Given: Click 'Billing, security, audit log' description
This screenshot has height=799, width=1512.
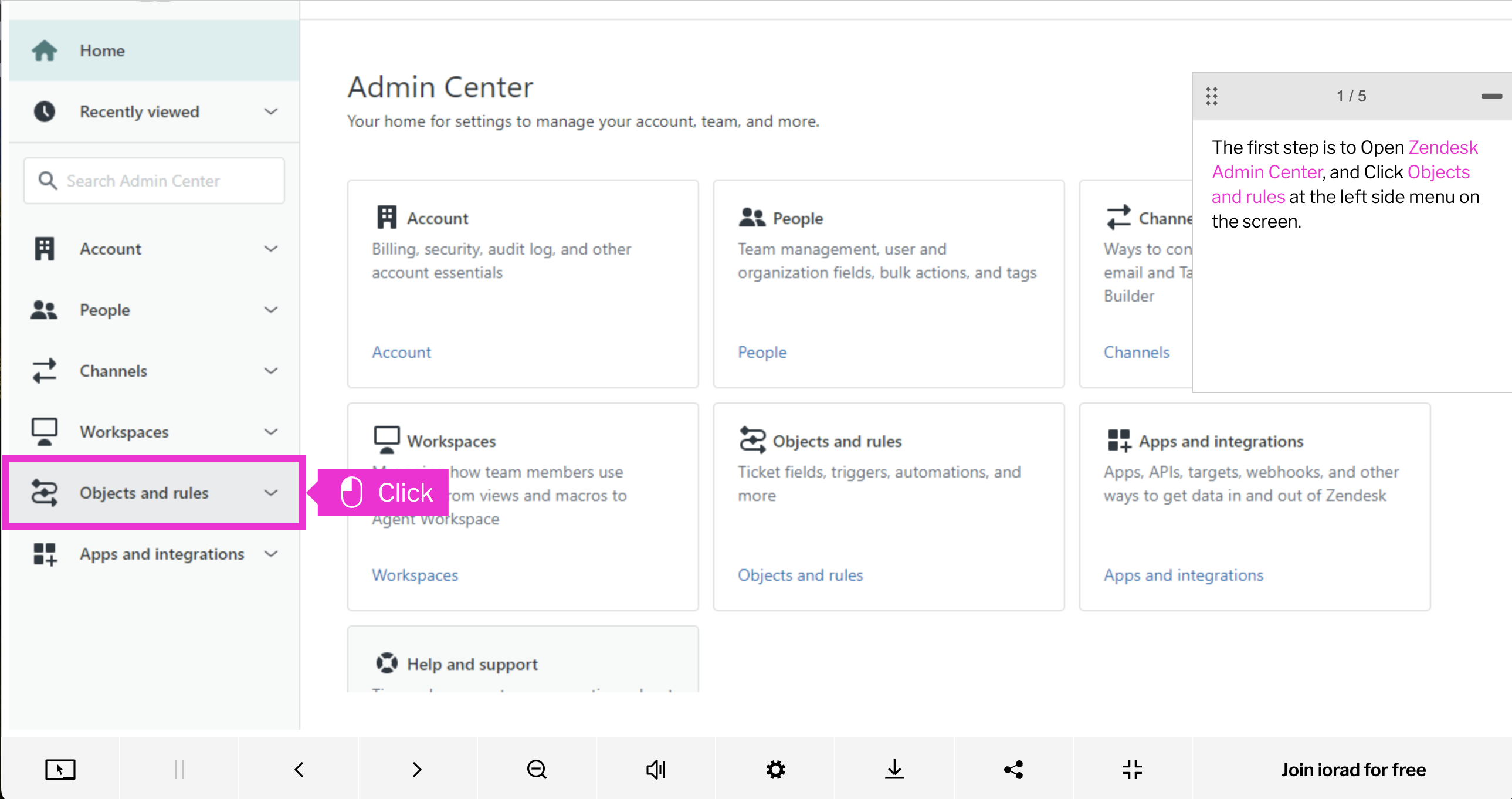Looking at the screenshot, I should [501, 260].
